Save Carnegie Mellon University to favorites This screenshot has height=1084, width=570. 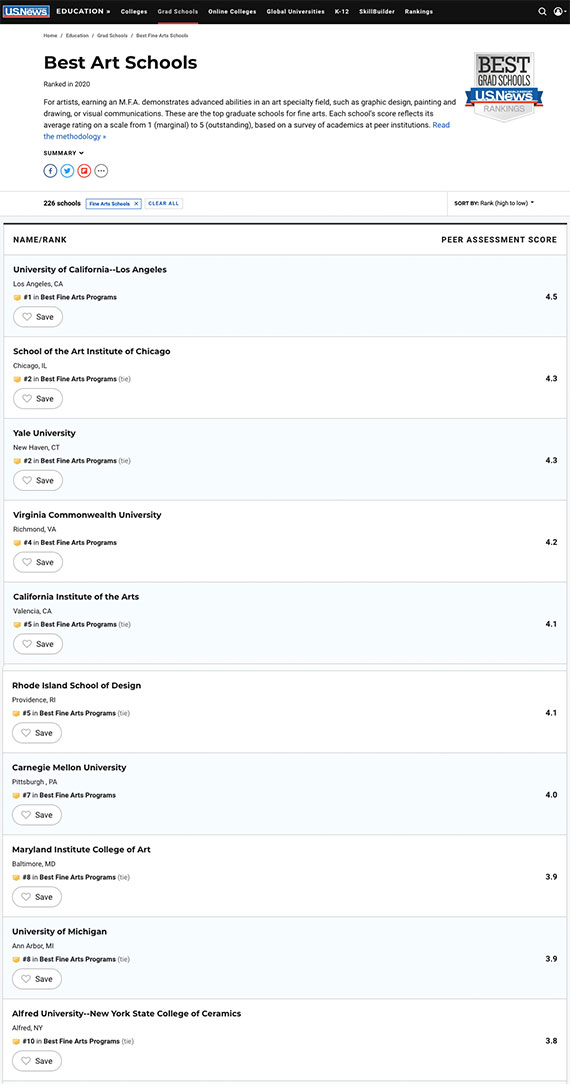click(x=37, y=814)
